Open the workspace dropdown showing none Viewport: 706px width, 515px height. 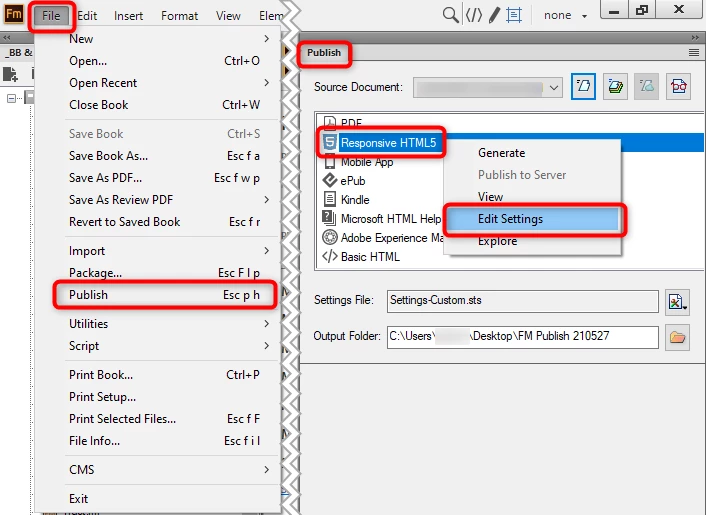point(565,15)
